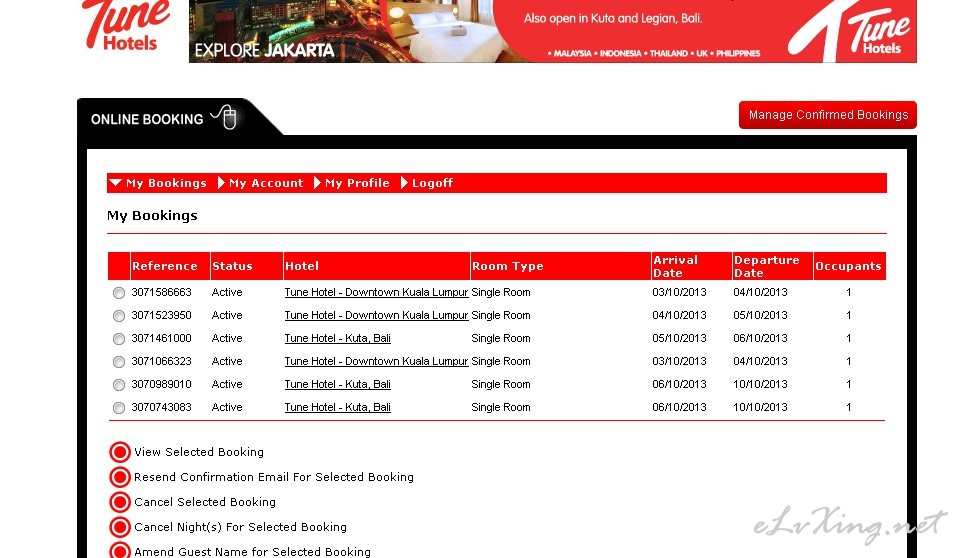
Task: Click Manage Confirmed Bookings button
Action: (x=828, y=115)
